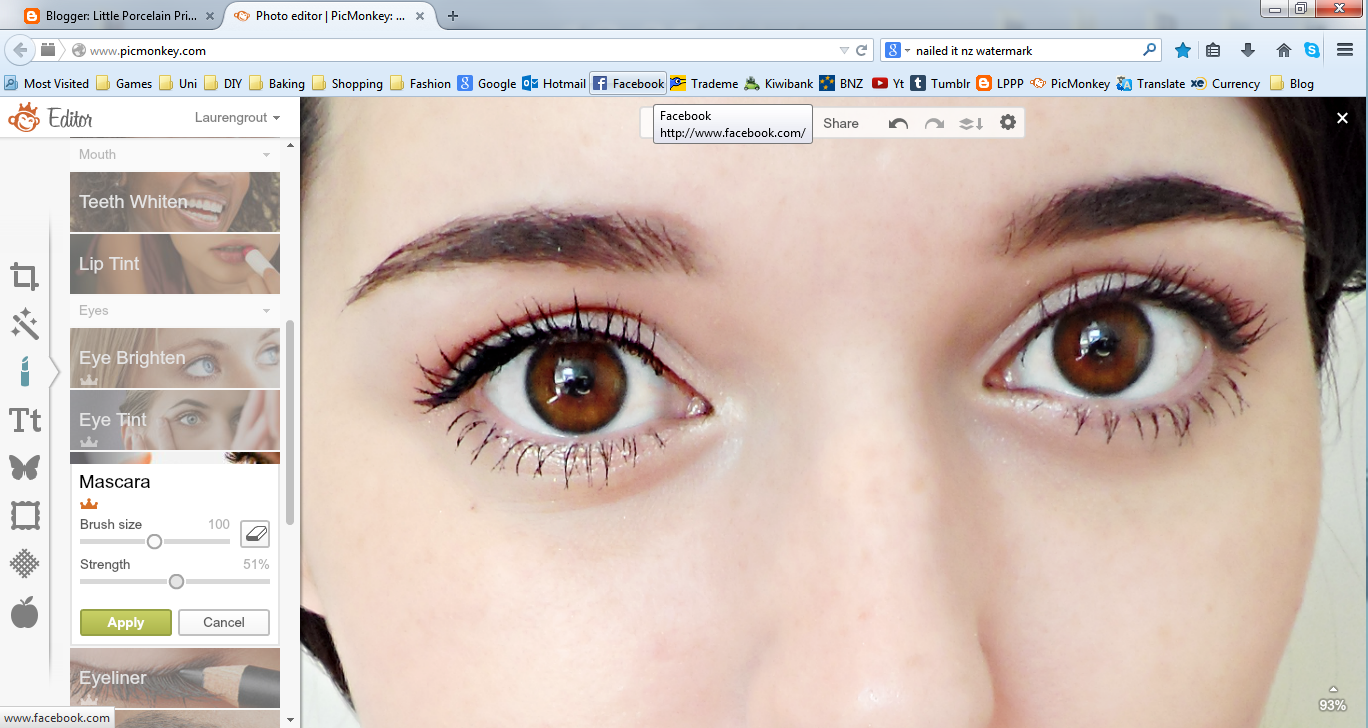Screen dimensions: 1368x728
Task: Click the Strength slider handle
Action: click(176, 581)
